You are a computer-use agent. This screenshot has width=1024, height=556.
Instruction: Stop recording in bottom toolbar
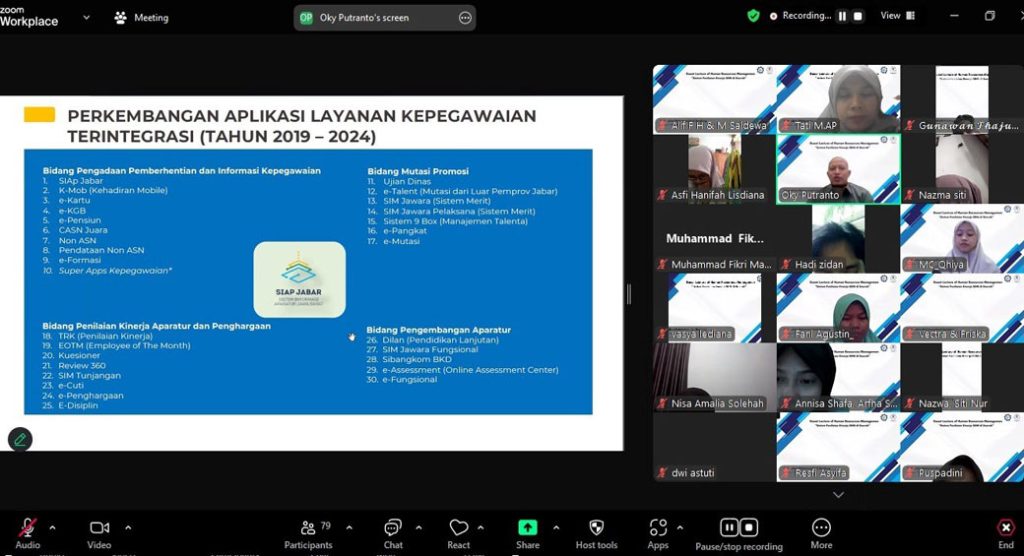pos(748,527)
